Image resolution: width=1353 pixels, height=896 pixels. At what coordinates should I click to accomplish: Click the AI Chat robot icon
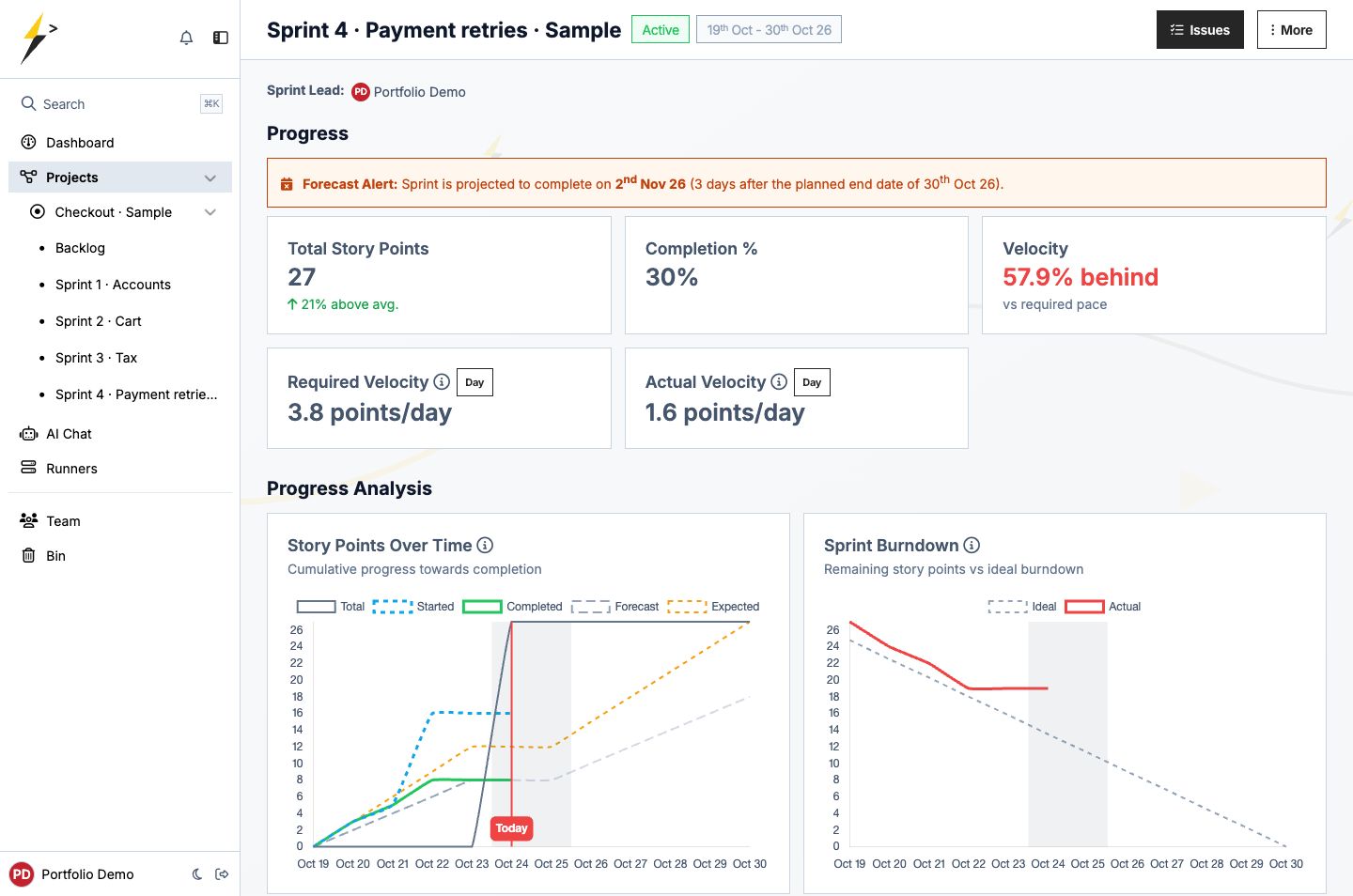click(28, 434)
